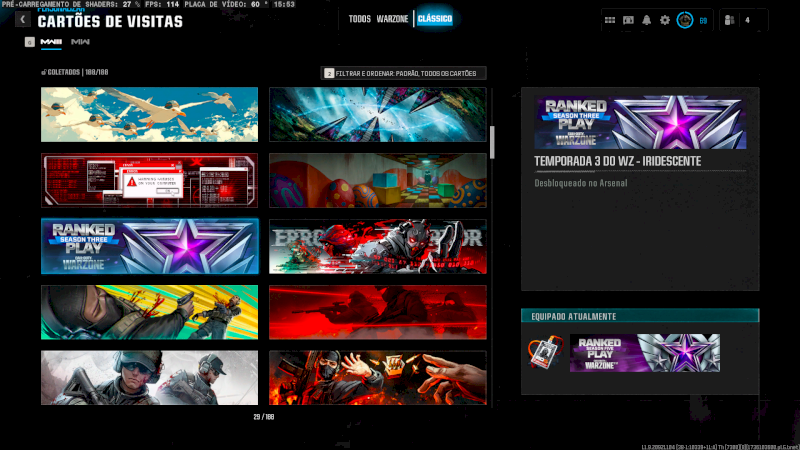The height and width of the screenshot is (450, 800).
Task: Select the red sniper silhouettes calling card
Action: (x=378, y=312)
